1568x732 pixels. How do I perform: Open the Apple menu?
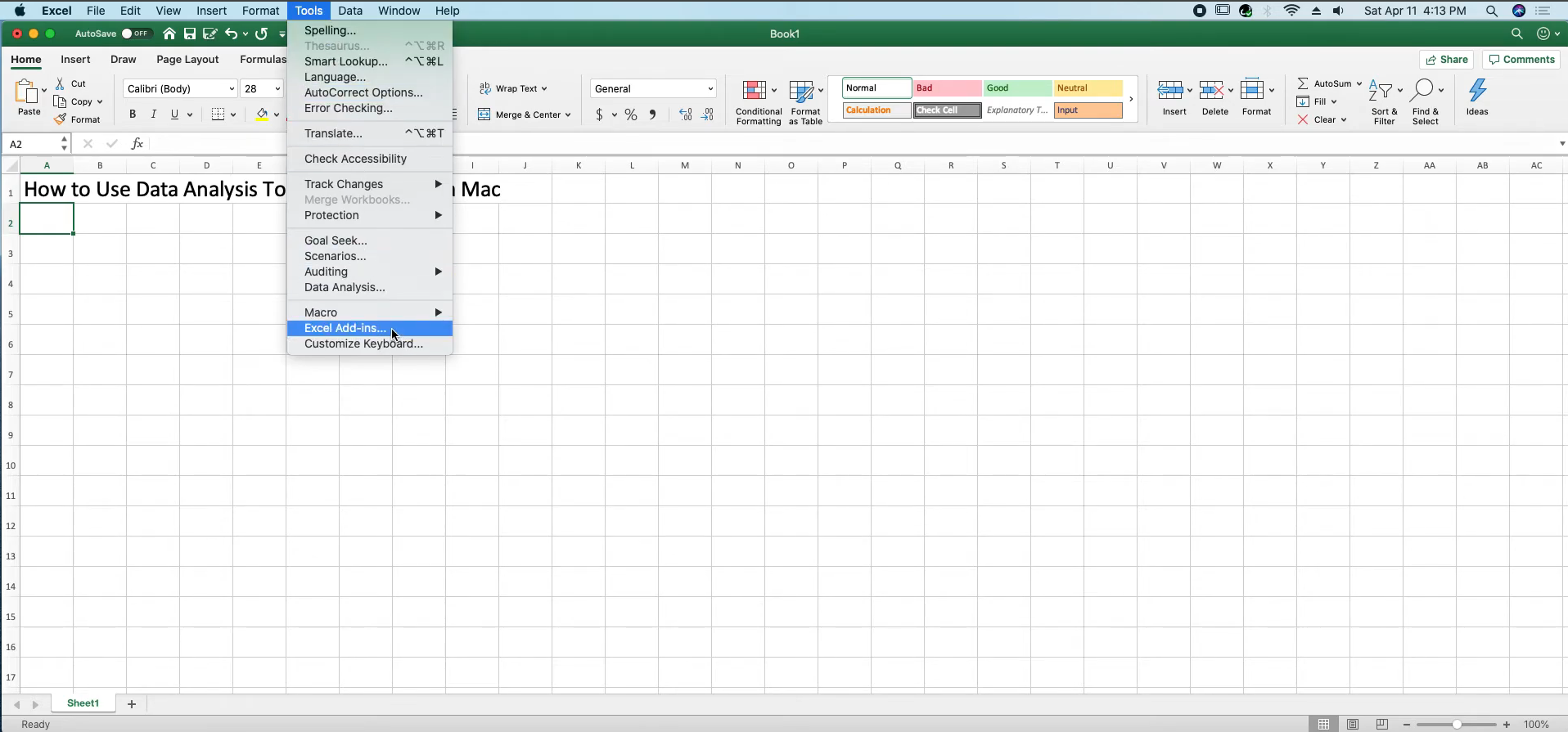click(x=20, y=11)
